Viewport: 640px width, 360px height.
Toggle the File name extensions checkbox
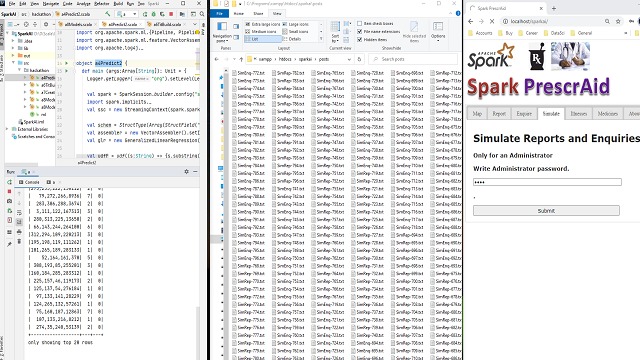pyautogui.click(x=360, y=31)
